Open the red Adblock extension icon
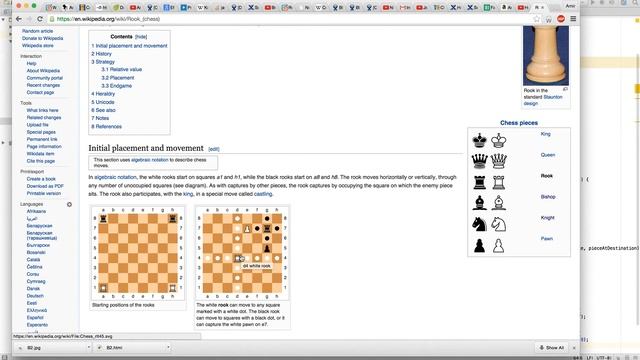This screenshot has width=640, height=360. click(x=561, y=19)
